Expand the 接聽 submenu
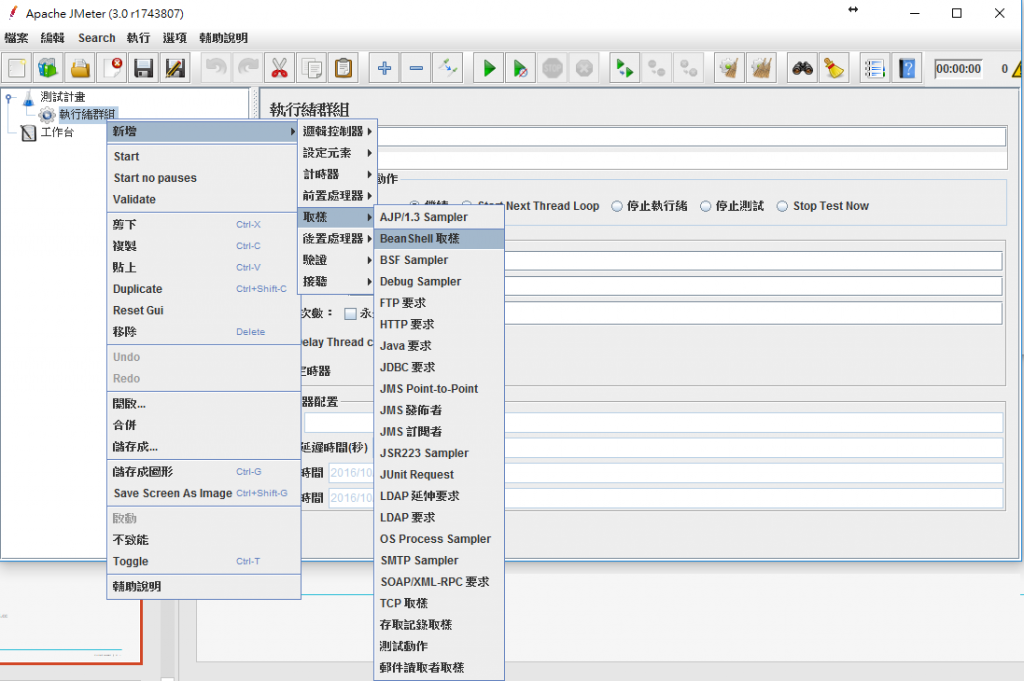Screen dimensions: 1024x681 click(x=337, y=281)
